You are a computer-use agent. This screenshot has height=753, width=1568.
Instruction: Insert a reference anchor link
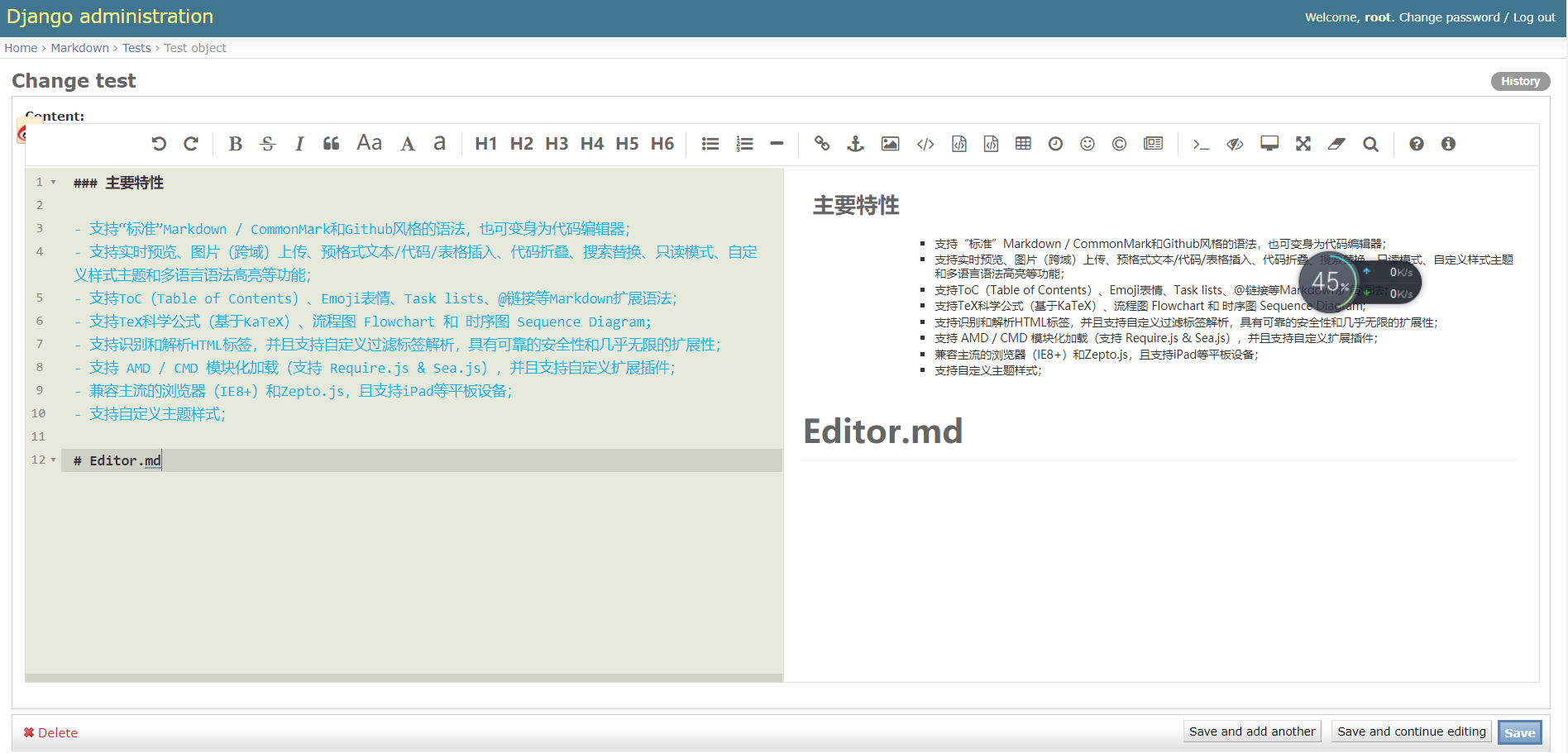click(x=856, y=144)
